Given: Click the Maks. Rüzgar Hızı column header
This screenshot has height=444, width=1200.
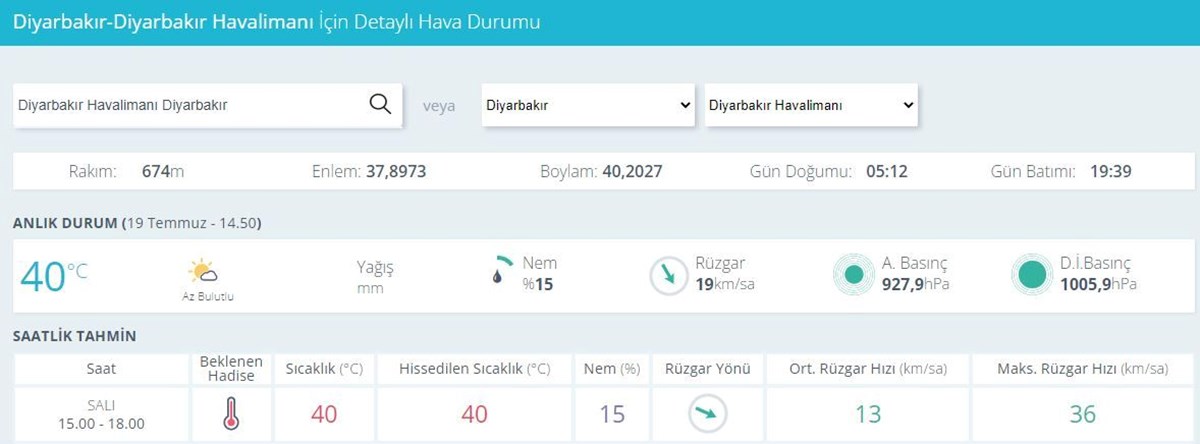Looking at the screenshot, I should [x=1082, y=369].
